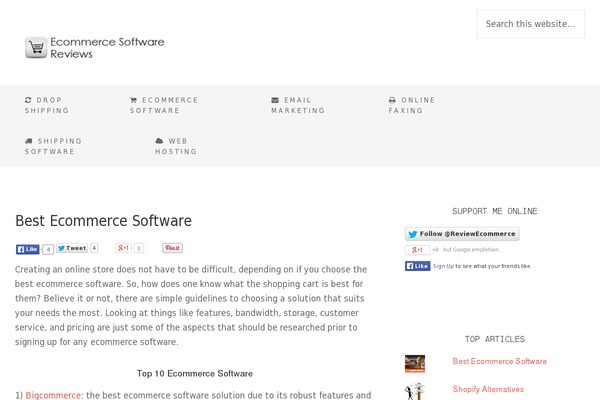Click the sidebar Facebook Like button
The image size is (600, 400).
coord(418,266)
